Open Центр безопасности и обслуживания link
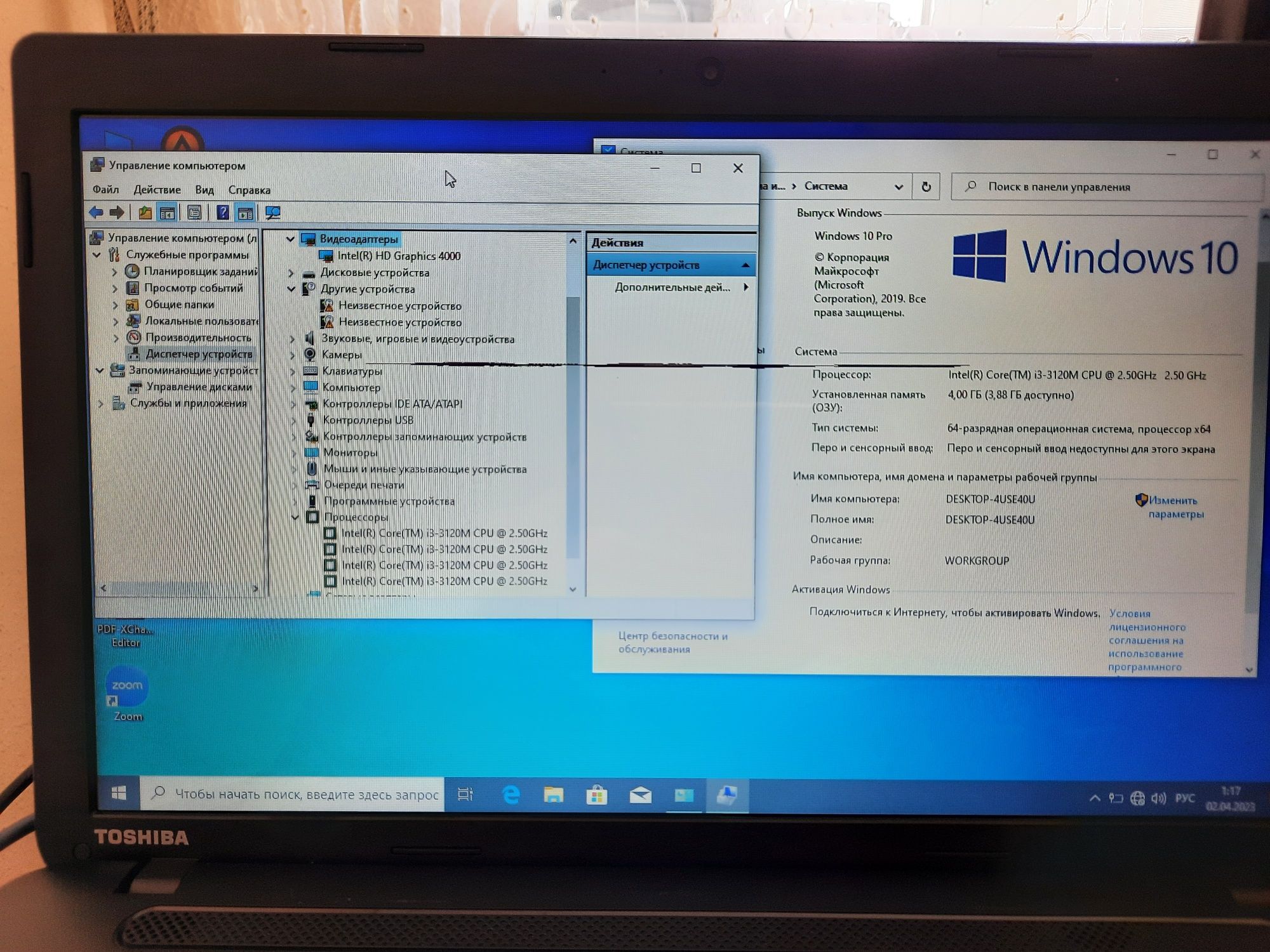 [672, 642]
